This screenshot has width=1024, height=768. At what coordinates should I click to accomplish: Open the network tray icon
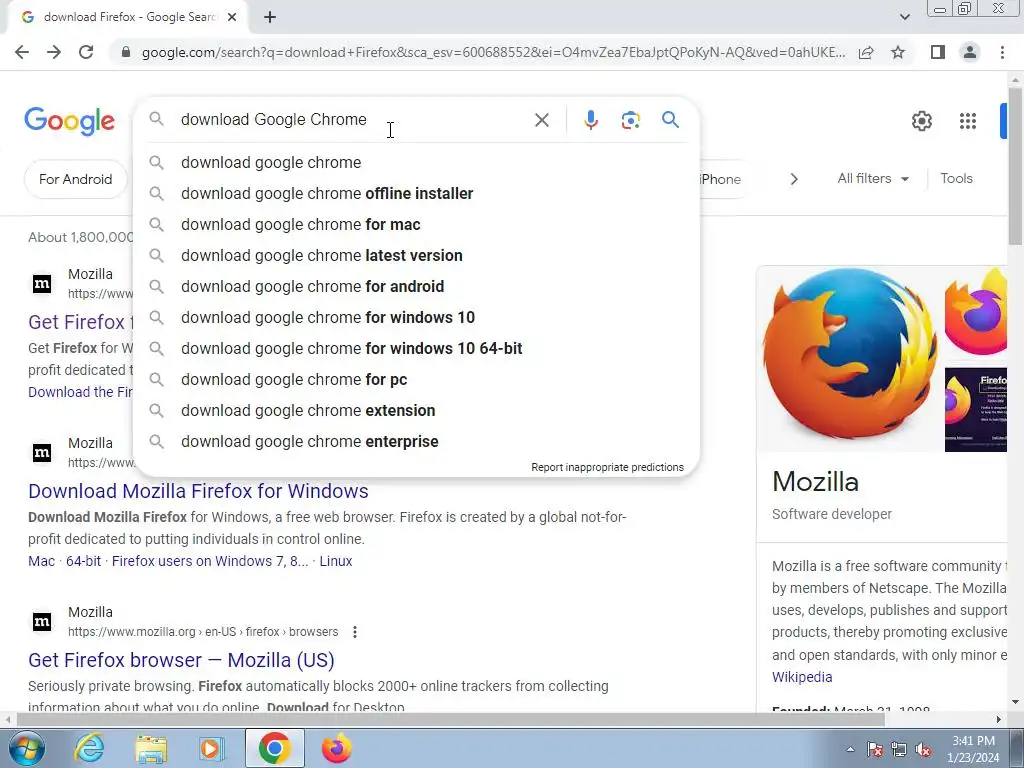tap(899, 750)
